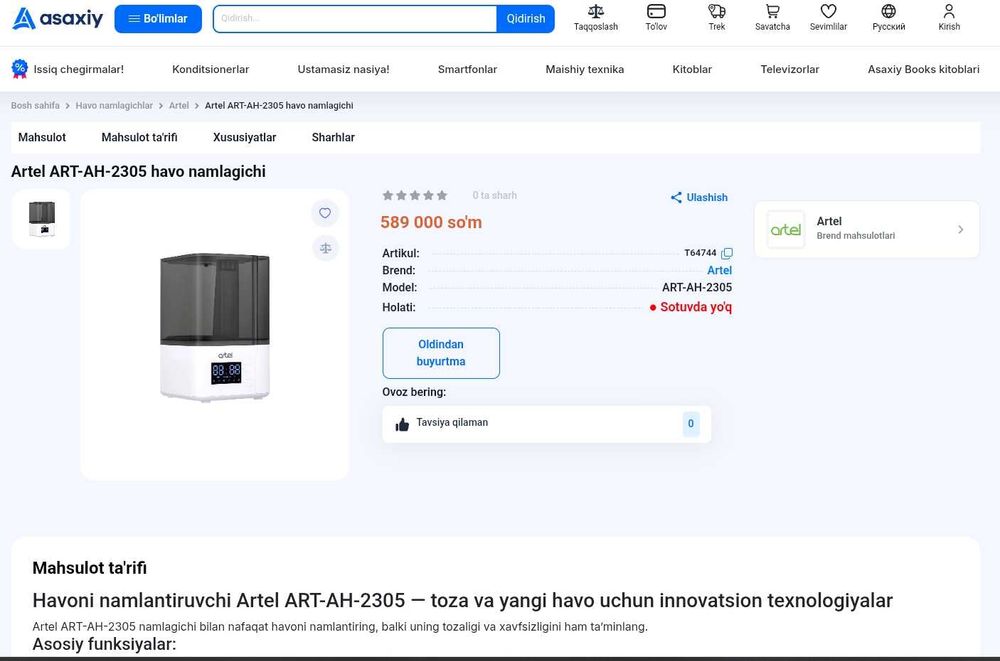Click Bosh sahifa breadcrumb link
1000x661 pixels.
(x=35, y=105)
